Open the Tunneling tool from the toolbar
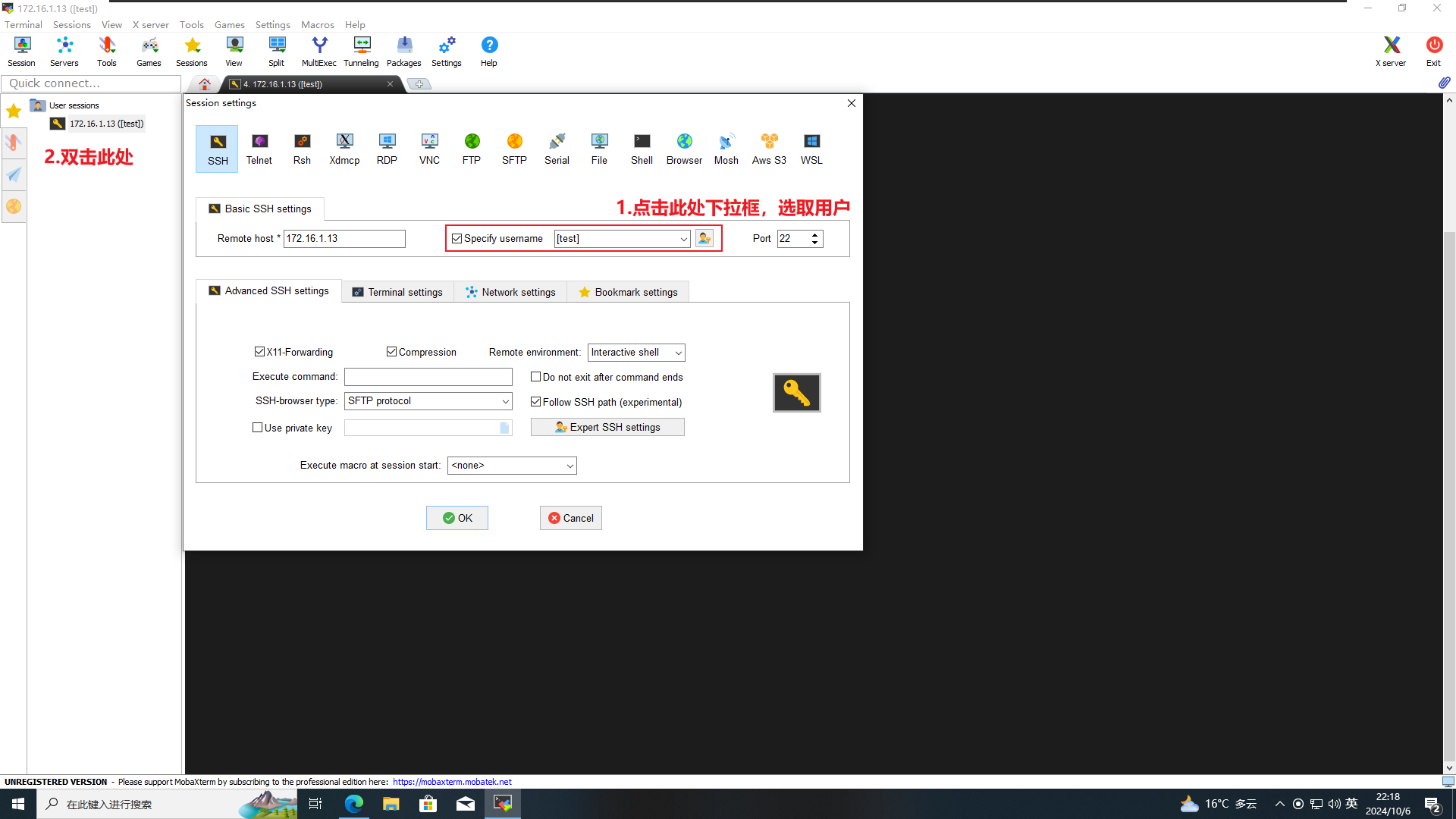This screenshot has height=819, width=1456. pos(361,51)
